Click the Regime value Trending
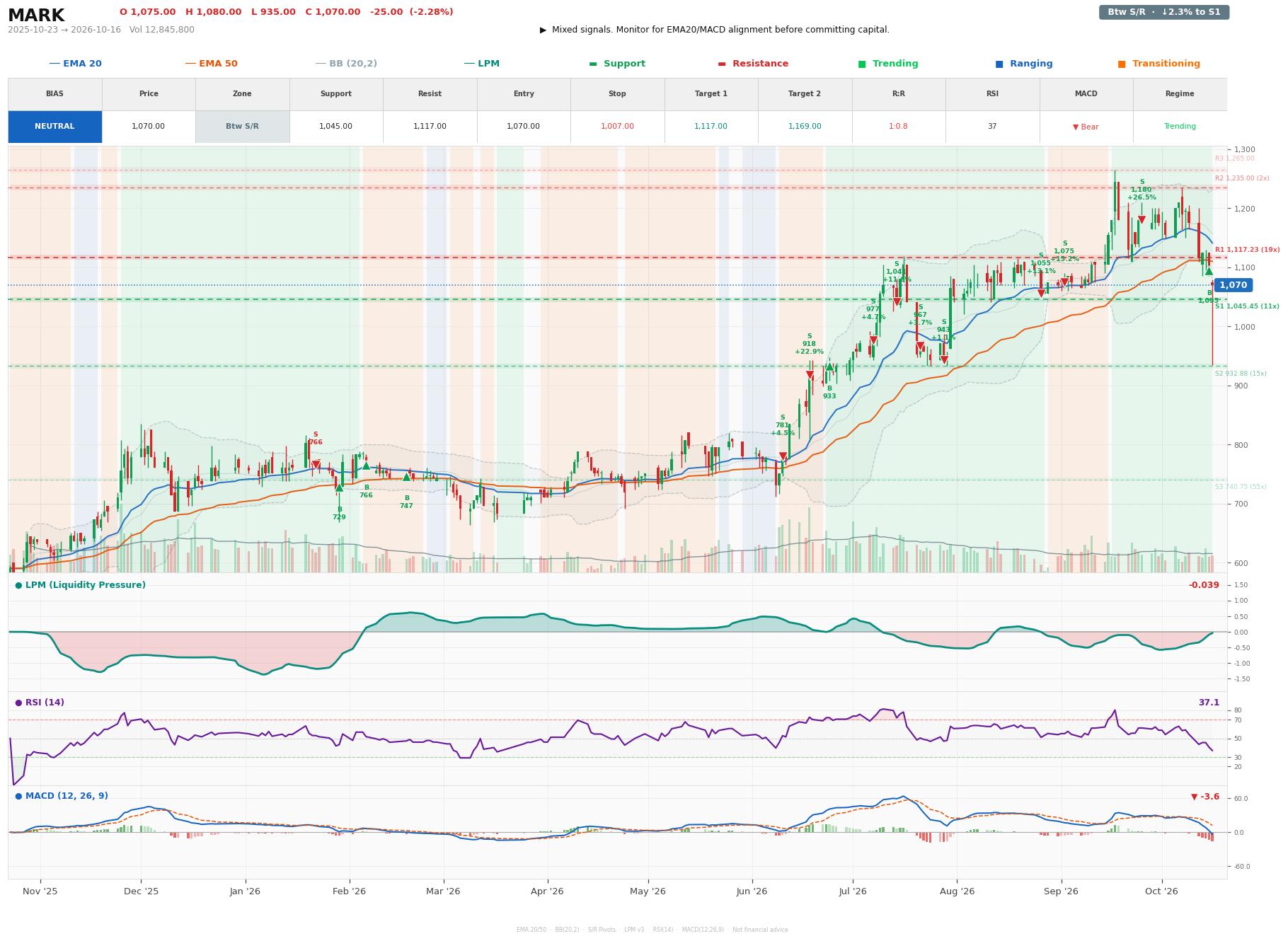The height and width of the screenshot is (941, 1288). (1180, 127)
